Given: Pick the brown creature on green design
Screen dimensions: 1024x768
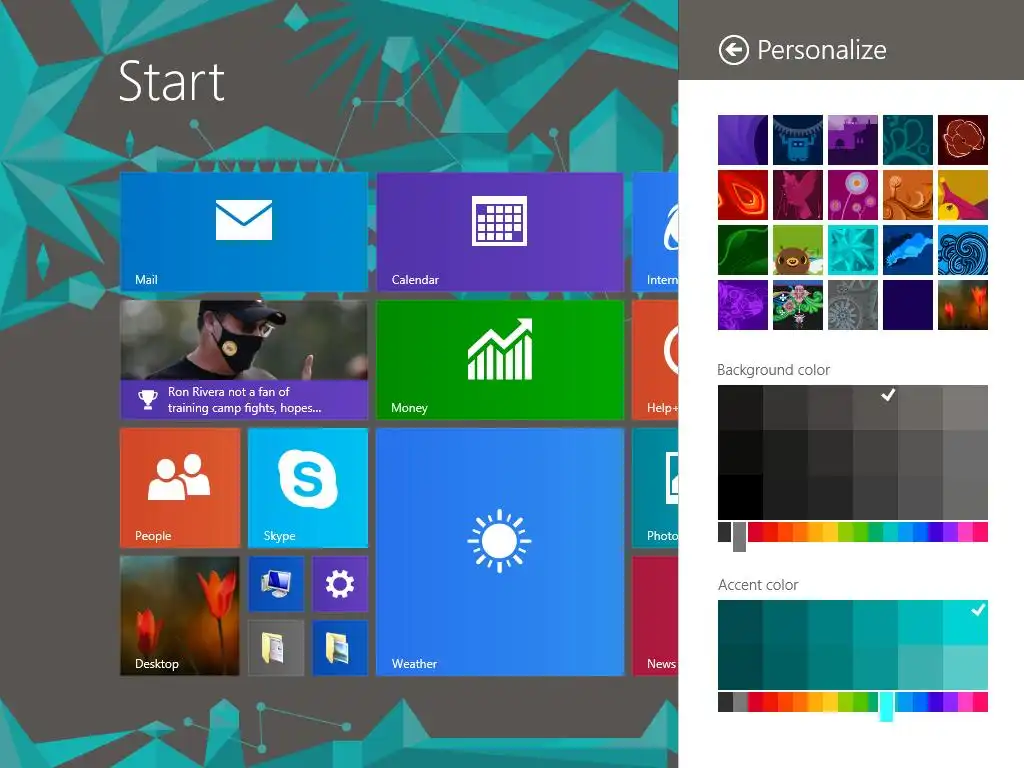Looking at the screenshot, I should (x=797, y=250).
